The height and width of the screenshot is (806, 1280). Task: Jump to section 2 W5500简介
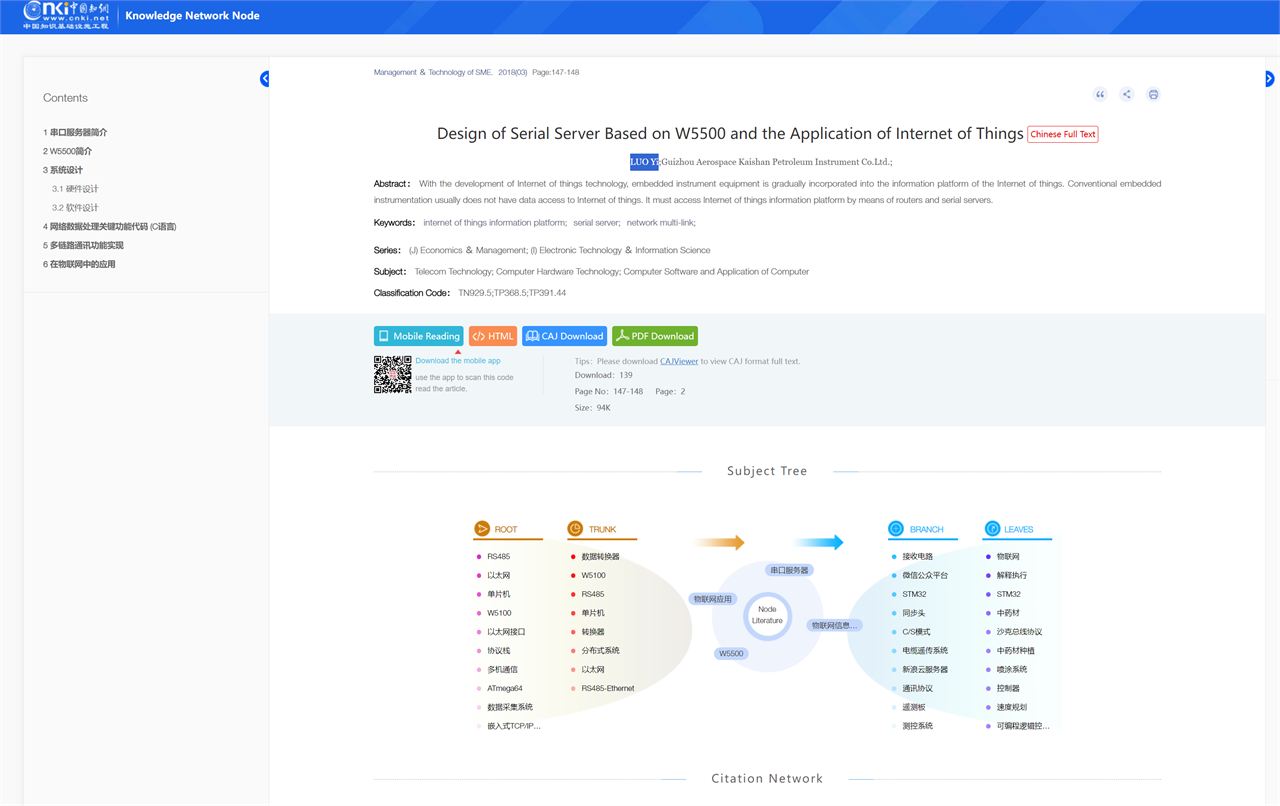(67, 151)
